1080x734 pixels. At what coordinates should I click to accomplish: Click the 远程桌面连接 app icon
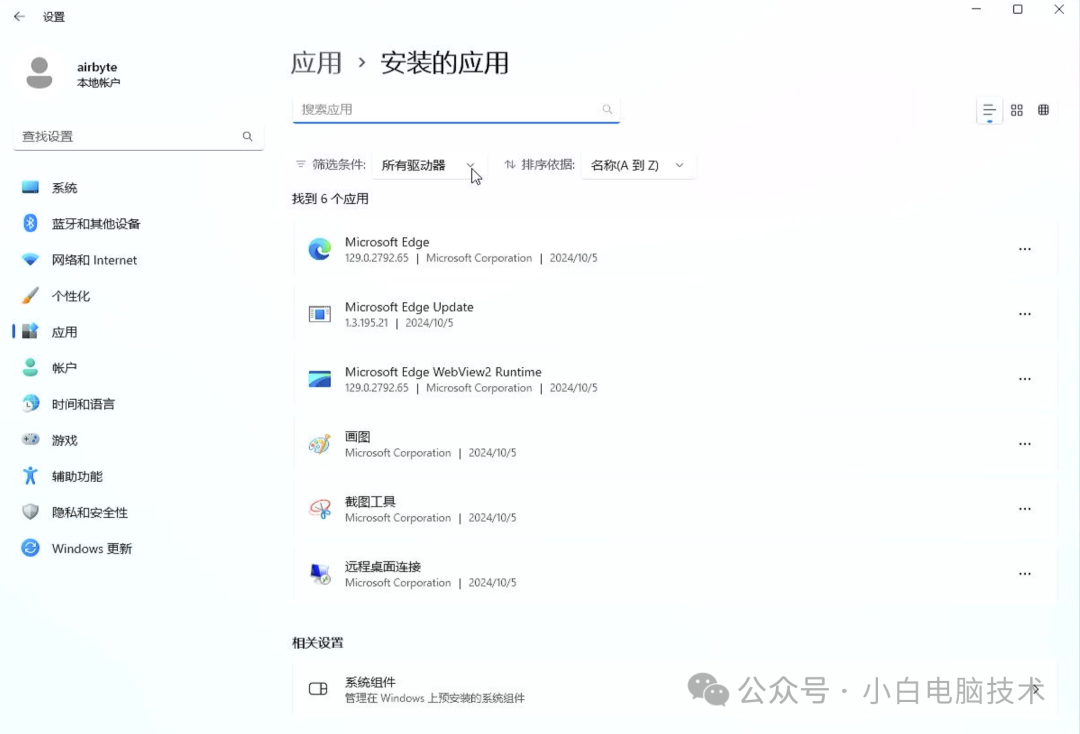click(320, 574)
